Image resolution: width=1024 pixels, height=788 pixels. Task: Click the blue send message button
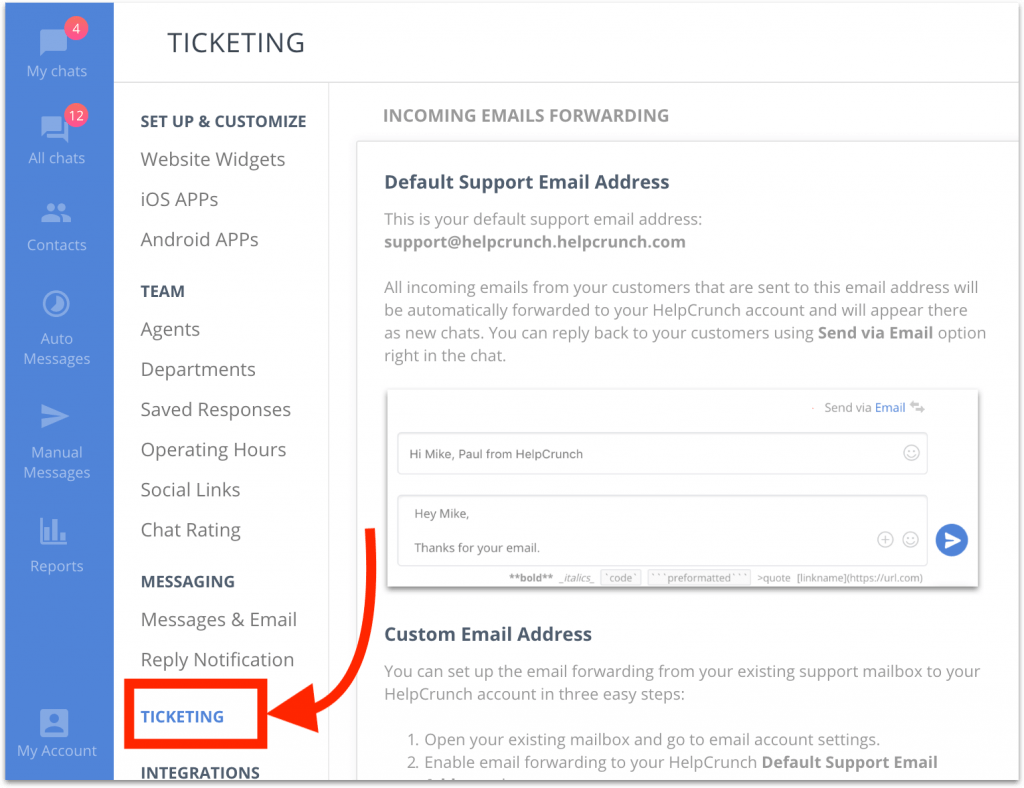[x=952, y=540]
